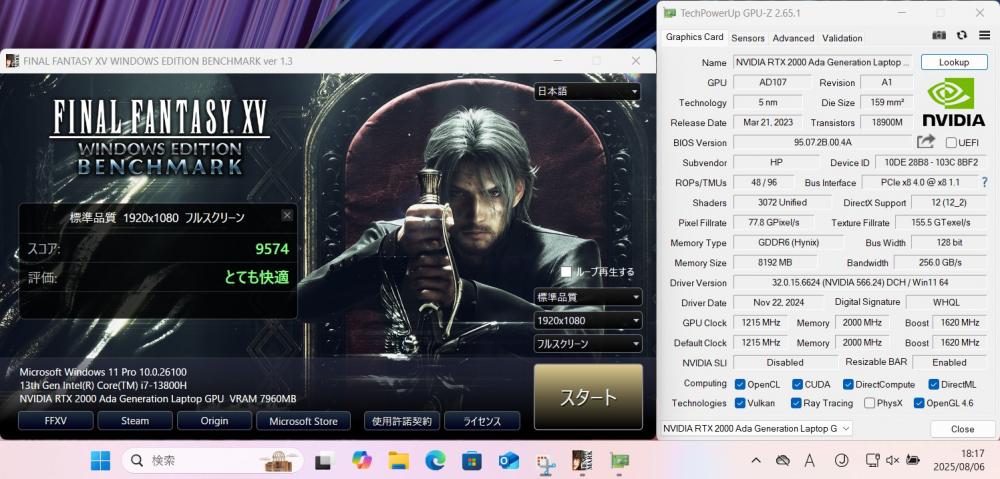This screenshot has height=479, width=1000.
Task: Toggle the DirectML checkbox
Action: [x=934, y=384]
